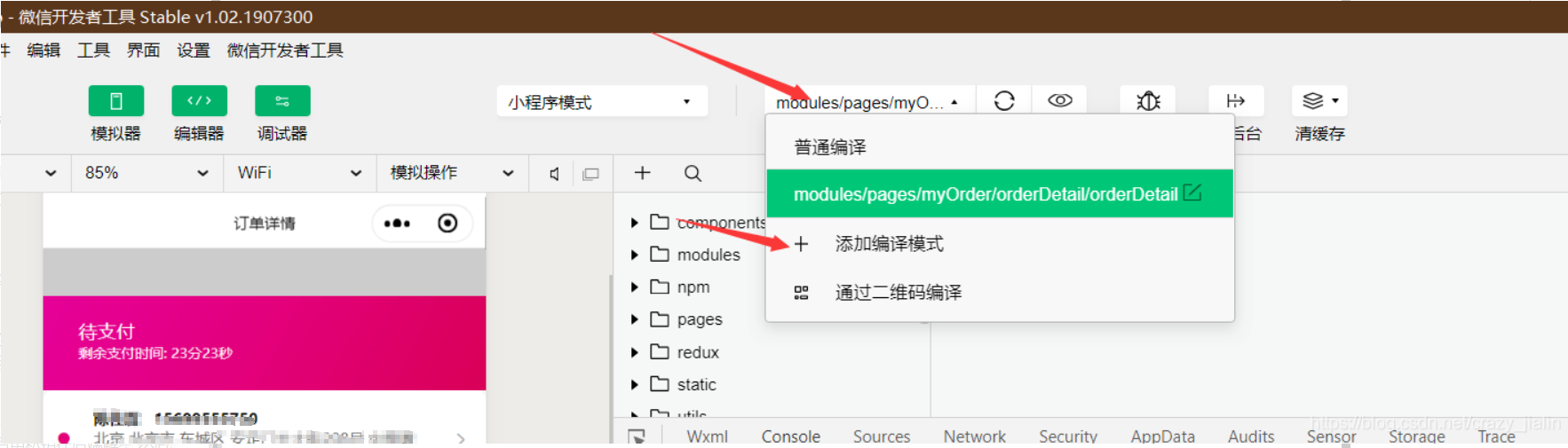Open the 微信开发者工具 menu
Viewport: 1568px width, 448px height.
[x=285, y=51]
